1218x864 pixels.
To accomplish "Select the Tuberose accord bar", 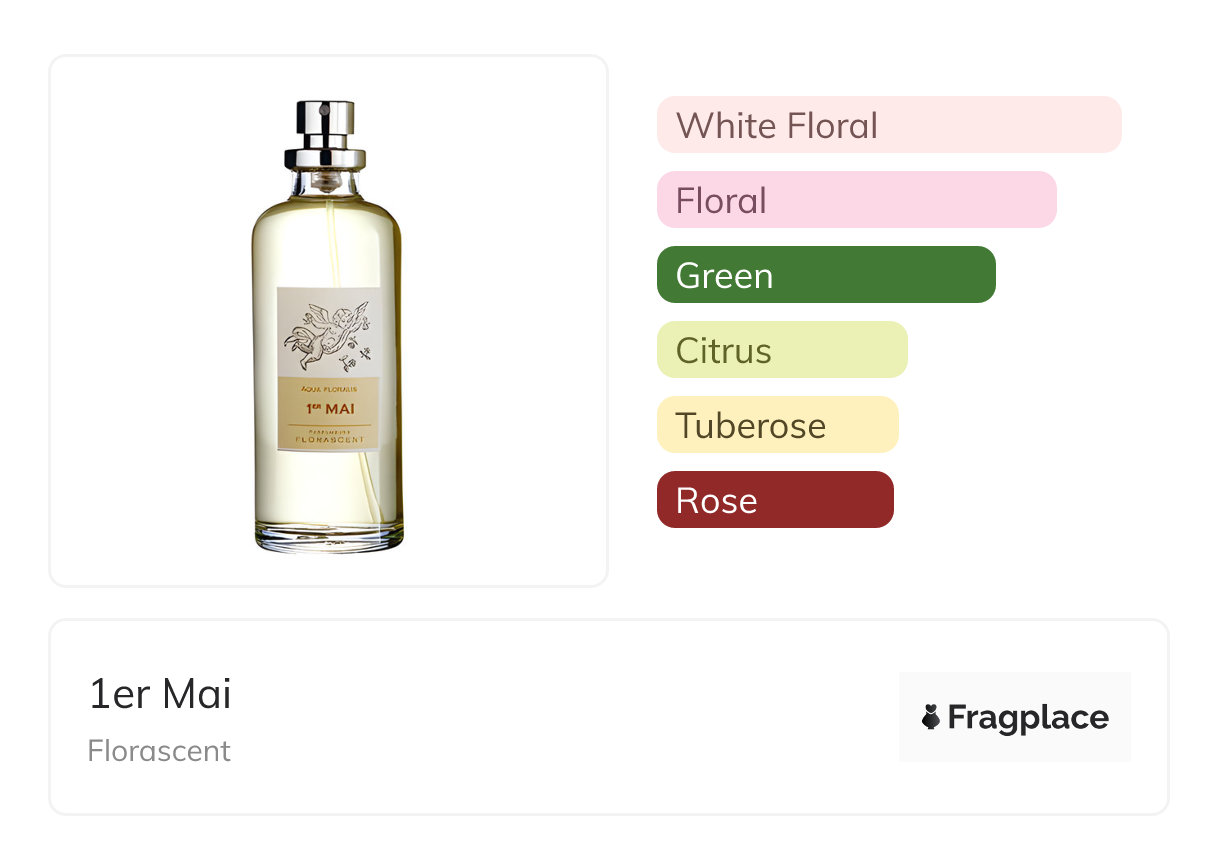I will coord(777,425).
